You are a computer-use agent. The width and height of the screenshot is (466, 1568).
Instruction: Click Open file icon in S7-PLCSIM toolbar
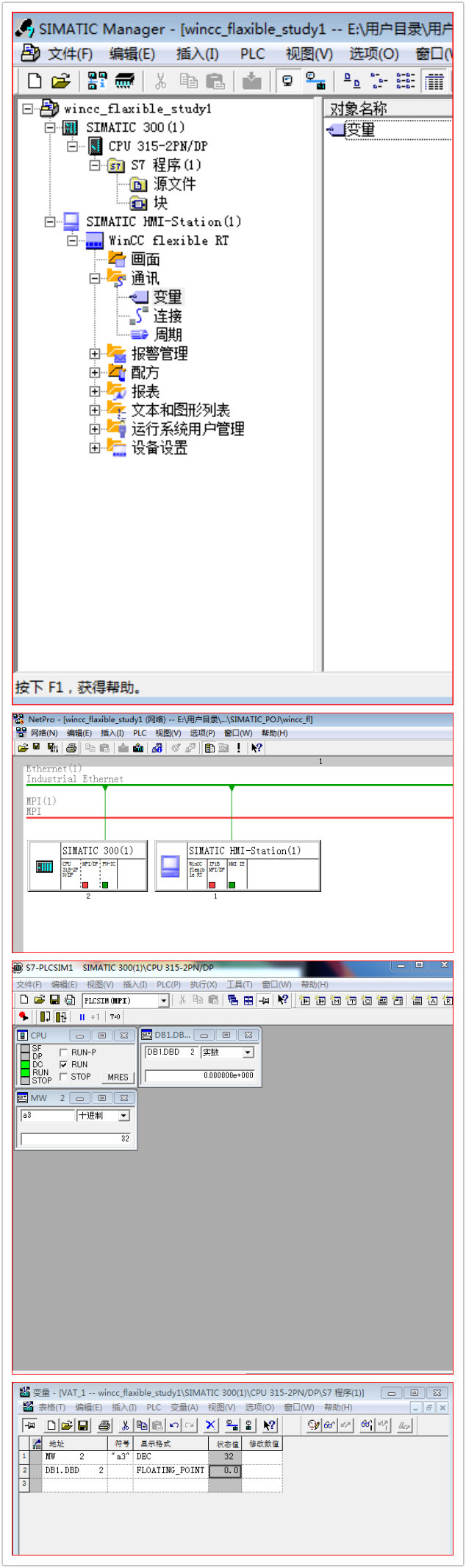[x=40, y=999]
